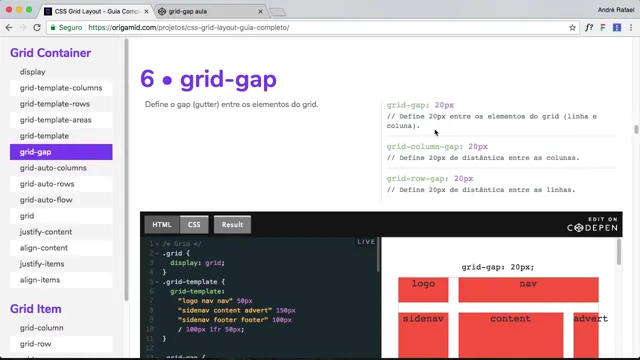
Task: Reload the page with the refresh icon
Action: pos(37,27)
